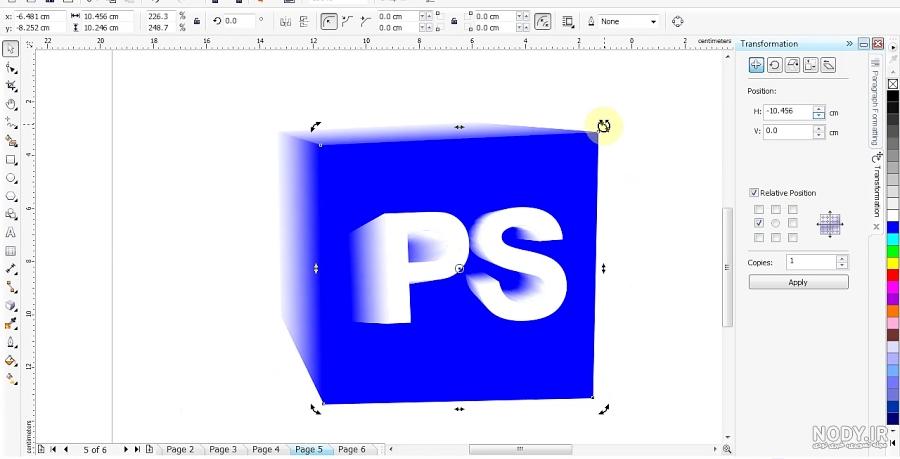Select the Crop tool

point(10,87)
